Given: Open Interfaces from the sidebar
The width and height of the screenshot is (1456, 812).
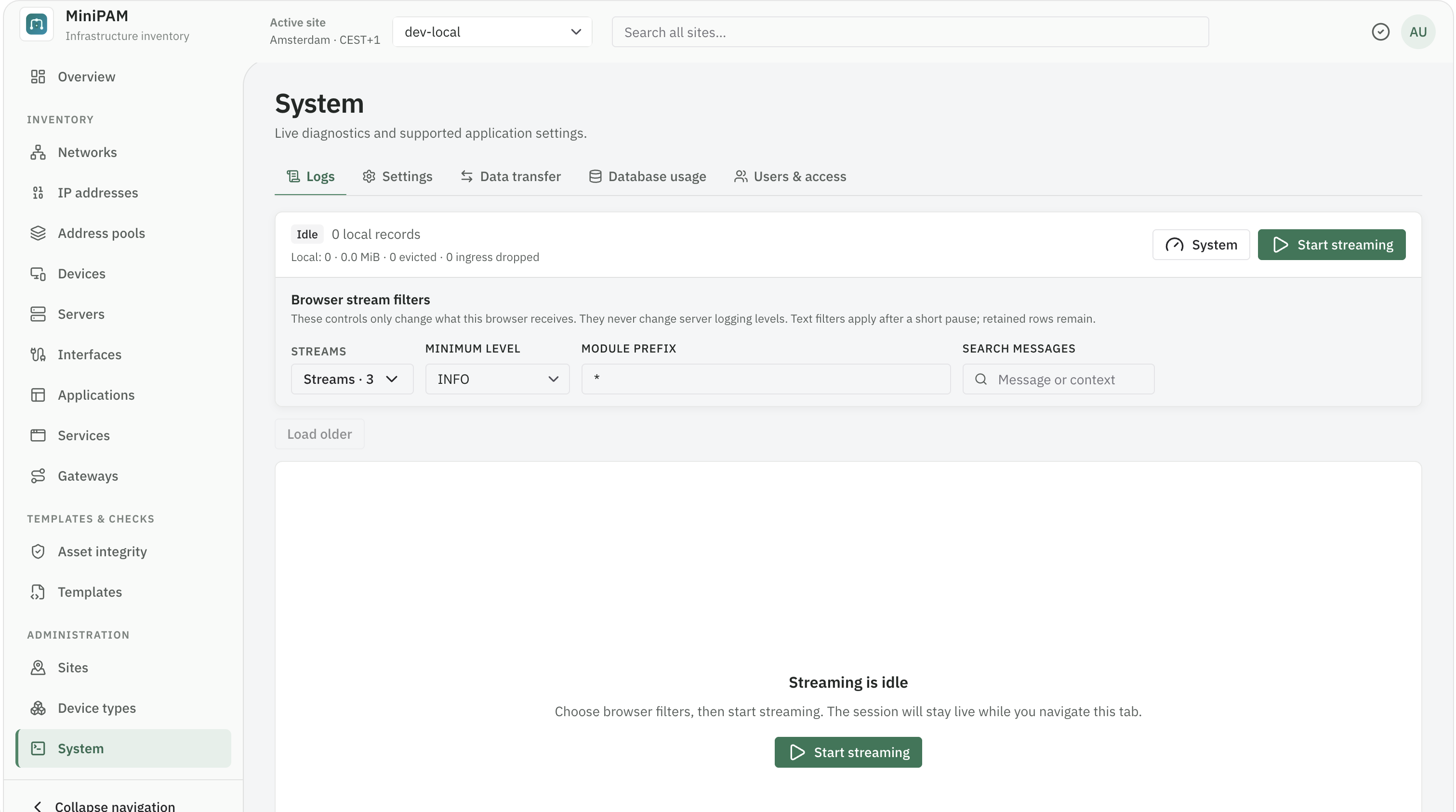Looking at the screenshot, I should [x=123, y=355].
